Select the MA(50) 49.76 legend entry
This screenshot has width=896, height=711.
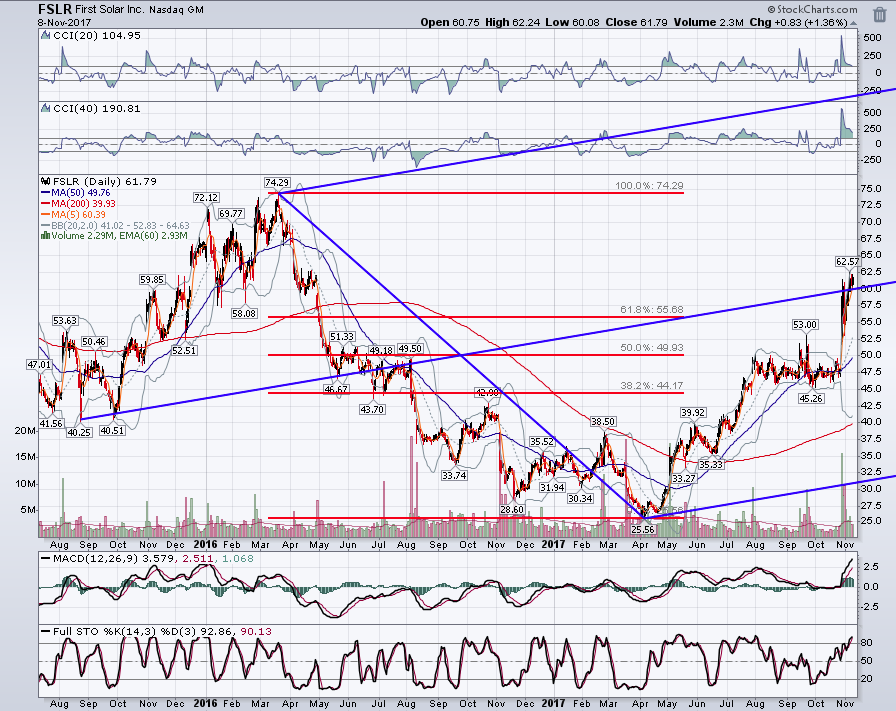[75, 193]
